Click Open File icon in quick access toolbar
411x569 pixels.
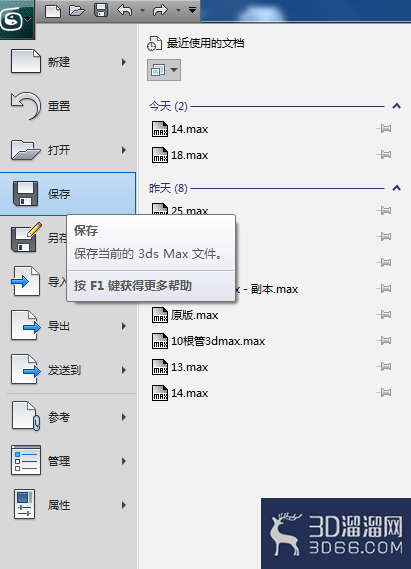tap(77, 11)
